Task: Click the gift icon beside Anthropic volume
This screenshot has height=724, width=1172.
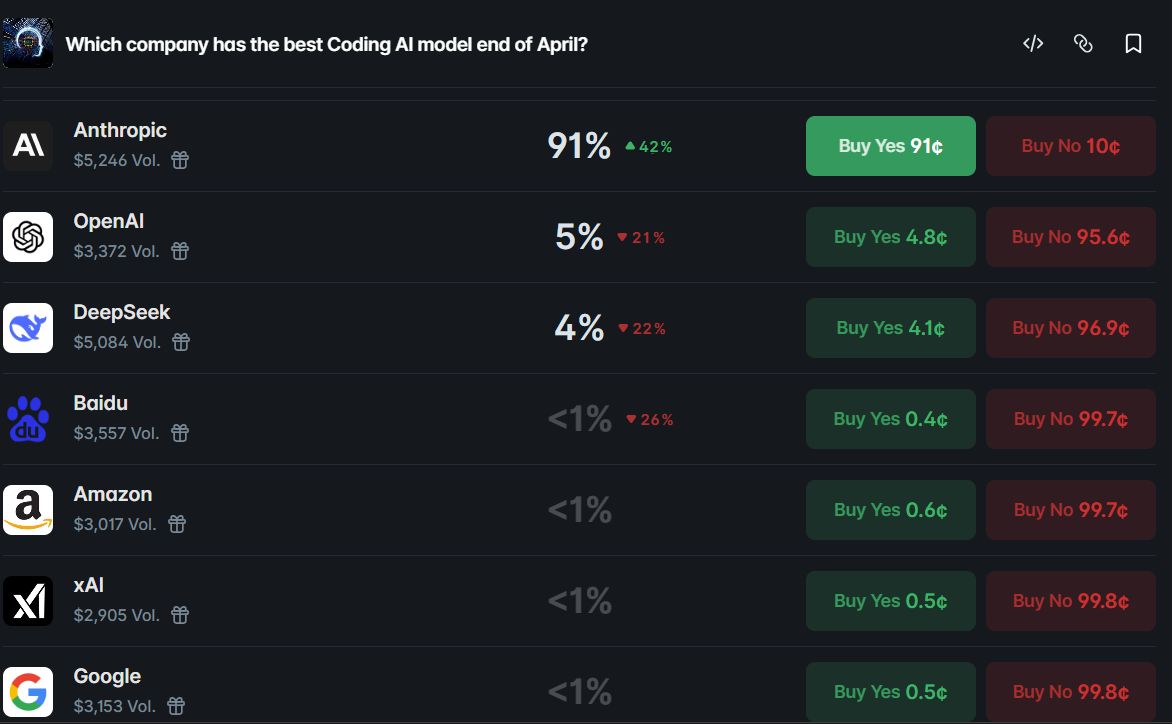Action: pos(180,160)
